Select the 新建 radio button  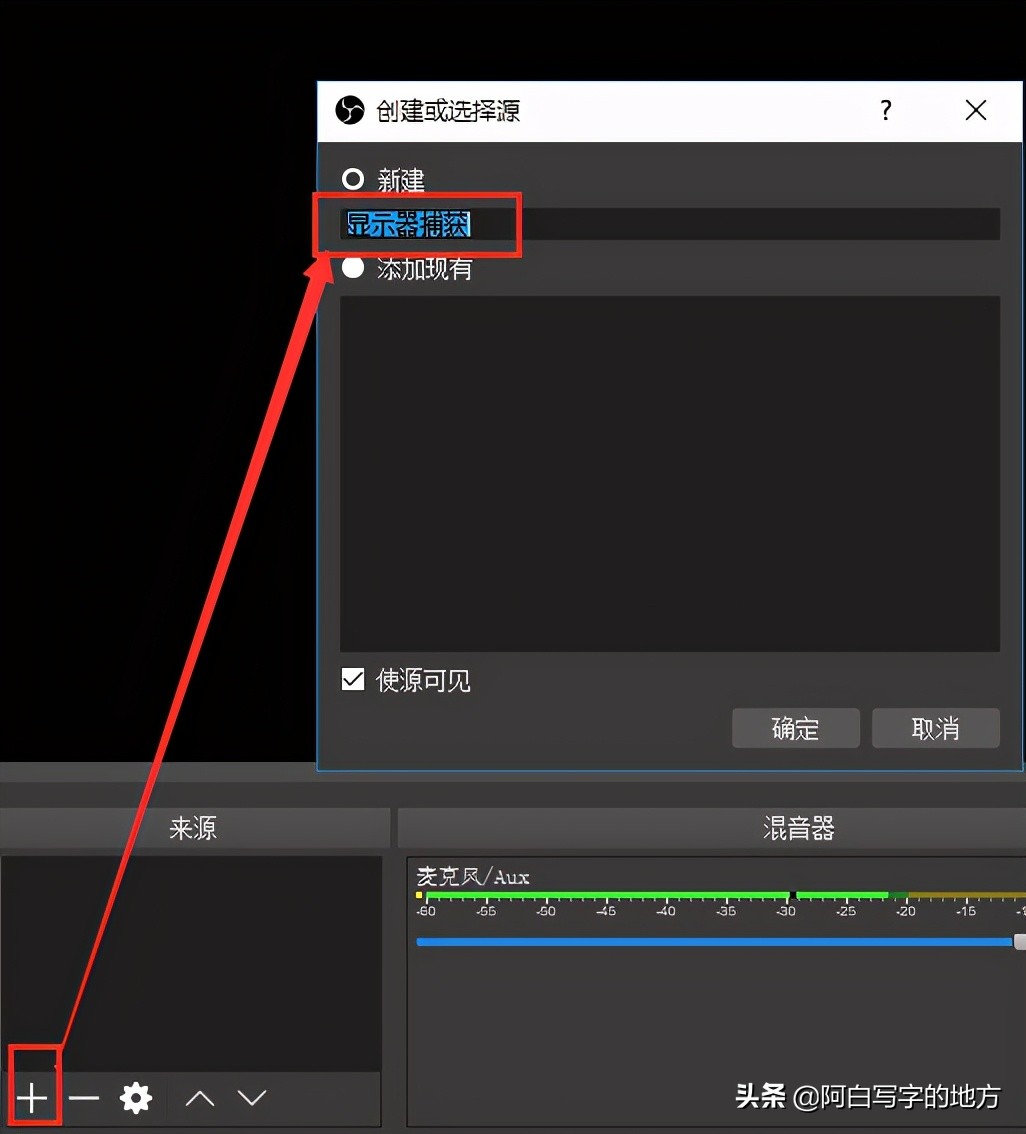353,179
